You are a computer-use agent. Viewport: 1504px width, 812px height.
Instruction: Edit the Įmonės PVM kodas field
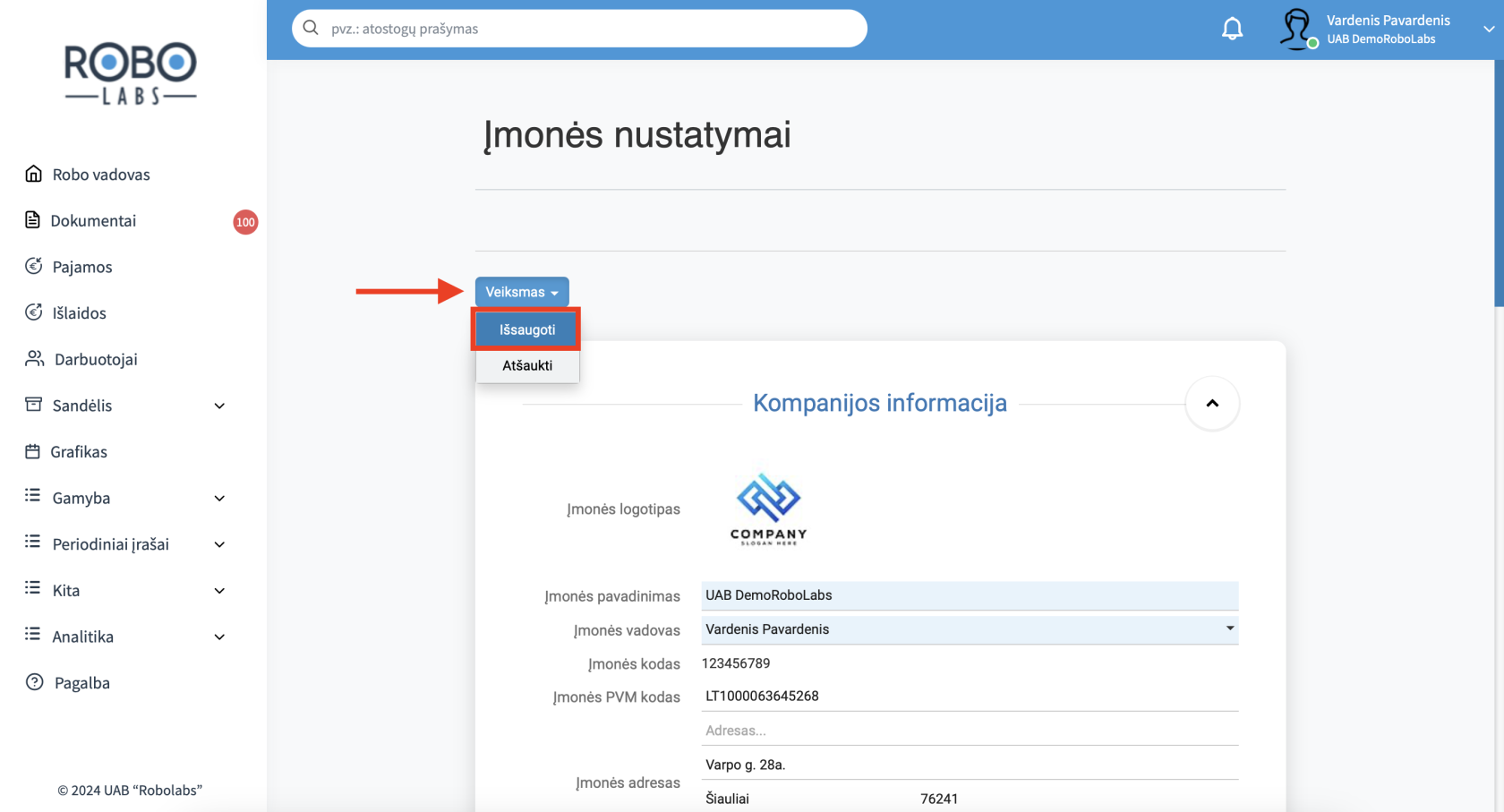970,696
